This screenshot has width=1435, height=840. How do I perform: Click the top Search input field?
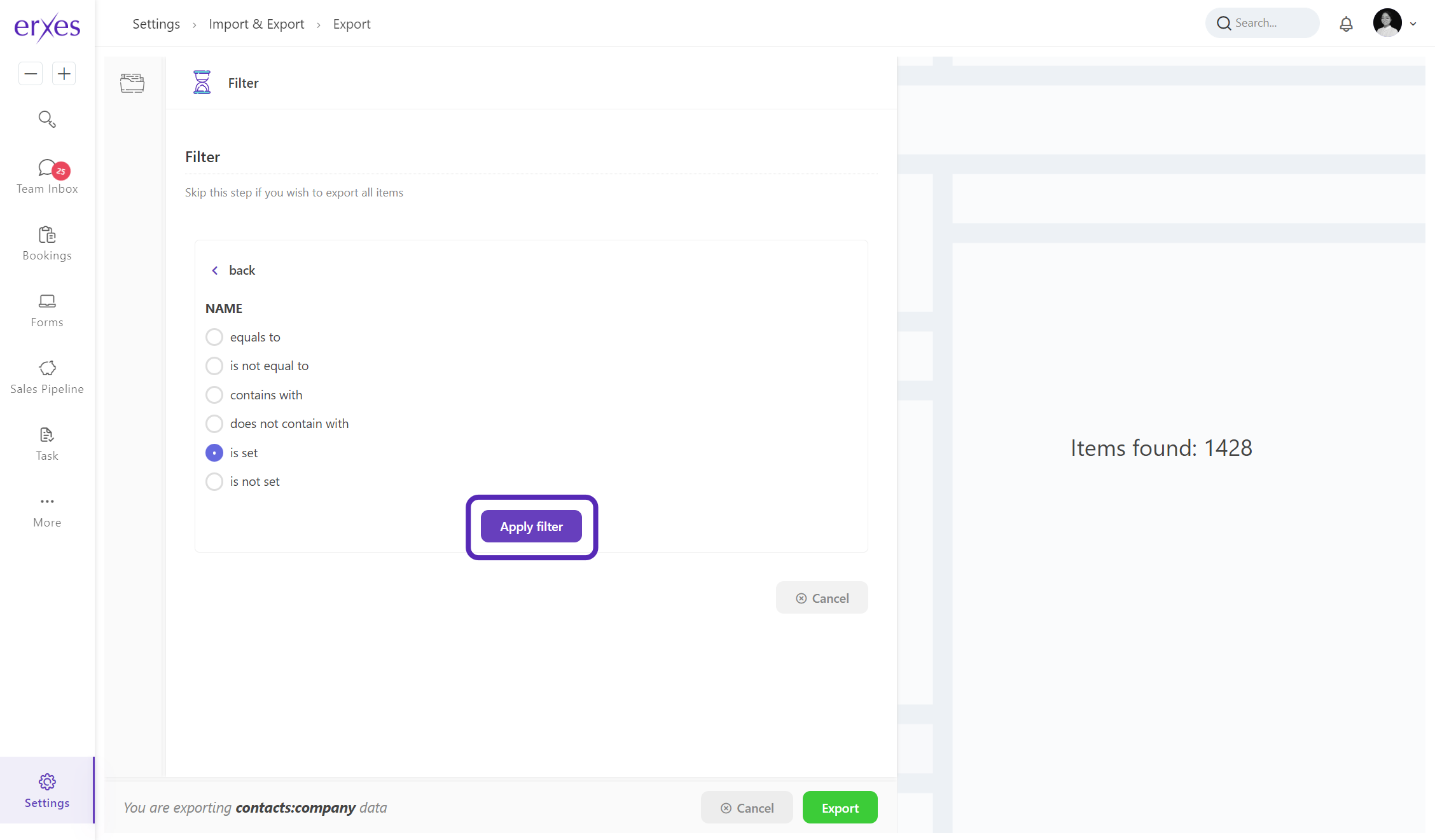coord(1270,24)
